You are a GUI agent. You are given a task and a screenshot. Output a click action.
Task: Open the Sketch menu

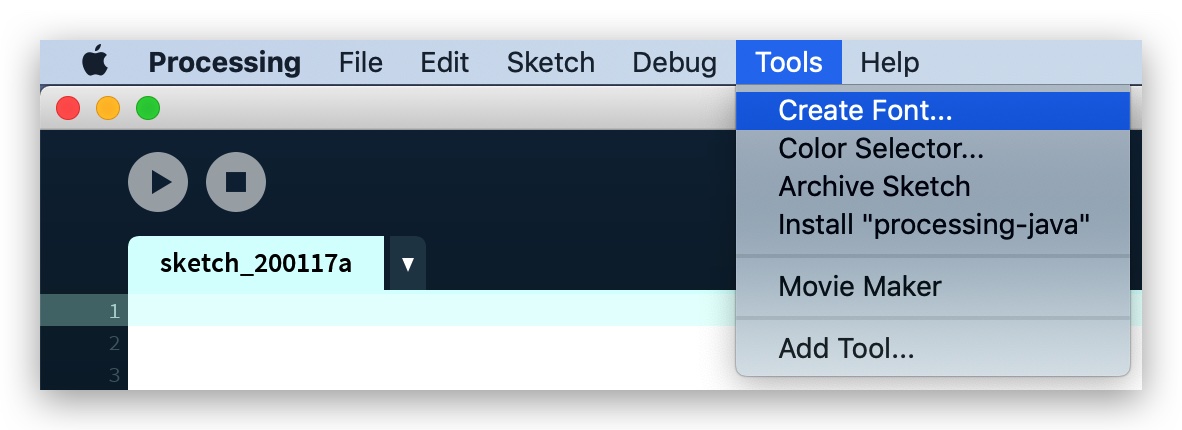[x=550, y=62]
